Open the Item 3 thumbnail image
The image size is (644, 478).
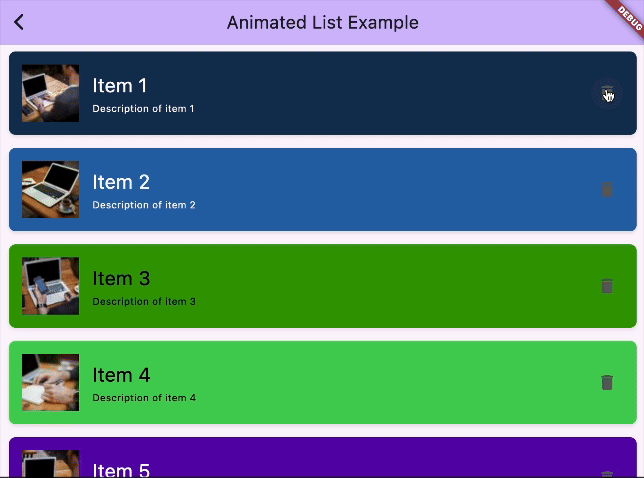(x=50, y=286)
